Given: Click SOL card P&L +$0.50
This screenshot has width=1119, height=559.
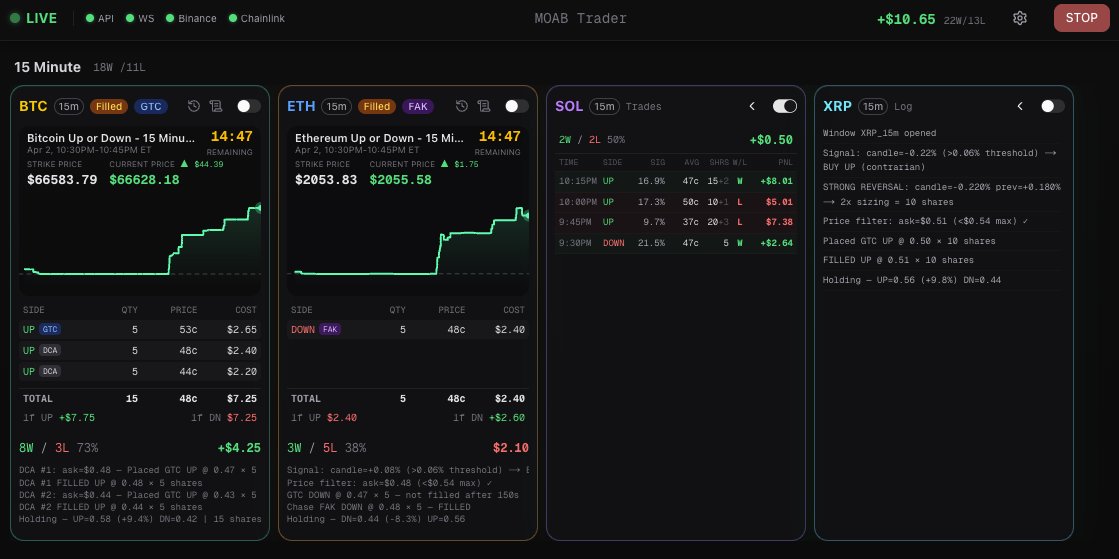Looking at the screenshot, I should 771,140.
